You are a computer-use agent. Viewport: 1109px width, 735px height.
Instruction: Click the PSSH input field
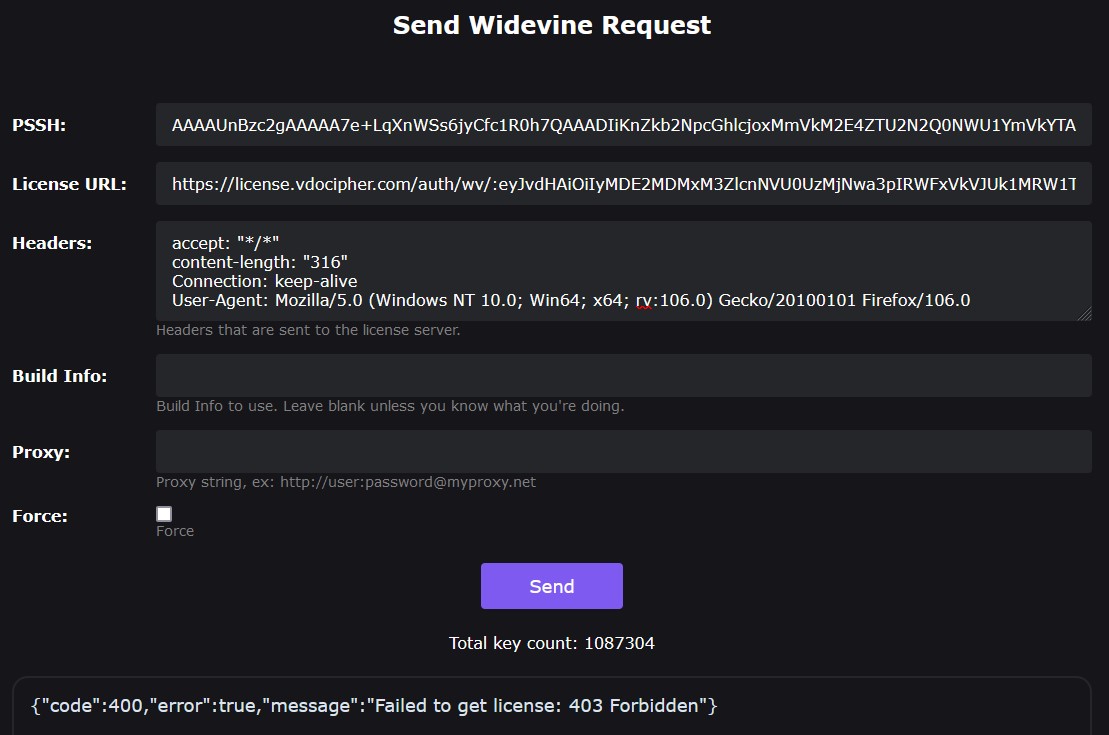tap(623, 125)
